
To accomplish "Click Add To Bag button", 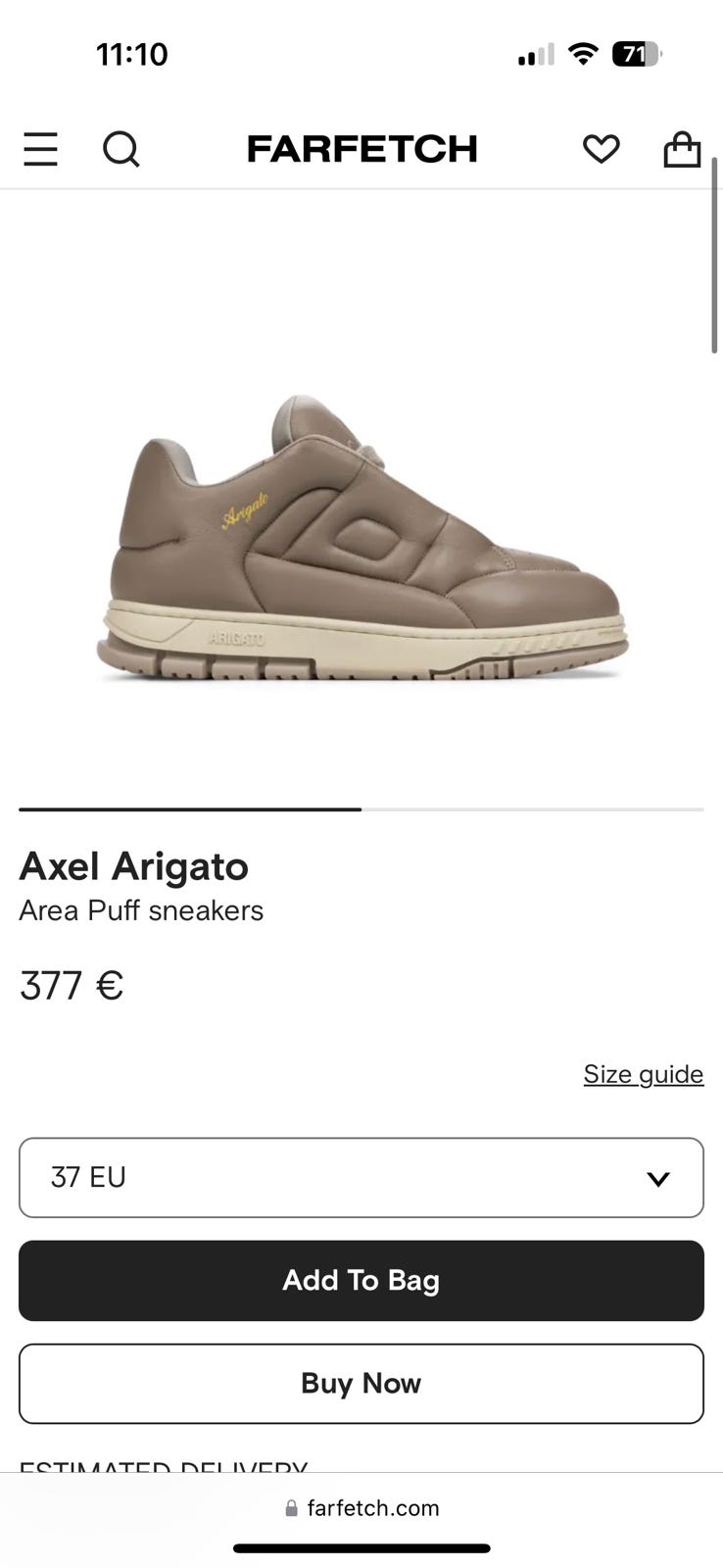I will coord(361,1280).
